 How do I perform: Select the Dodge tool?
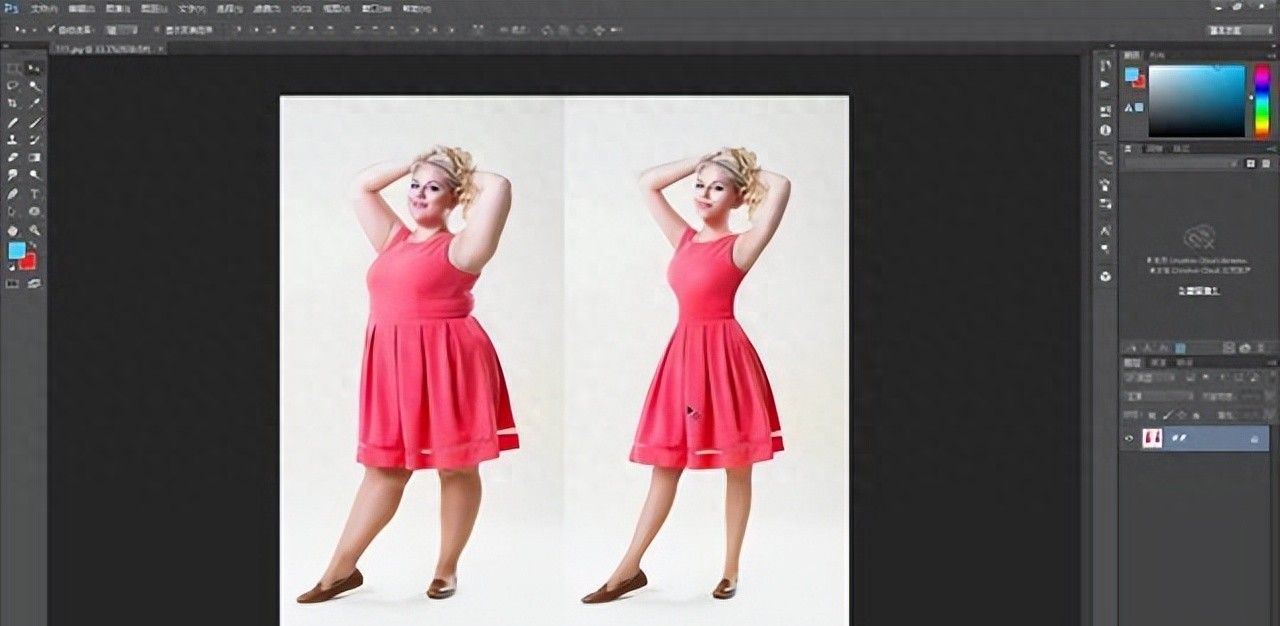point(35,175)
